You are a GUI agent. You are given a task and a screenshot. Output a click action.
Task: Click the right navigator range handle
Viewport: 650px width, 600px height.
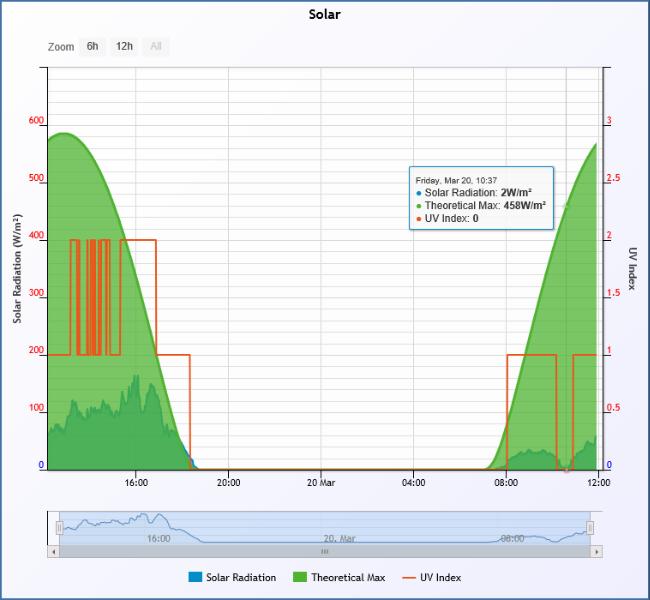(590, 527)
